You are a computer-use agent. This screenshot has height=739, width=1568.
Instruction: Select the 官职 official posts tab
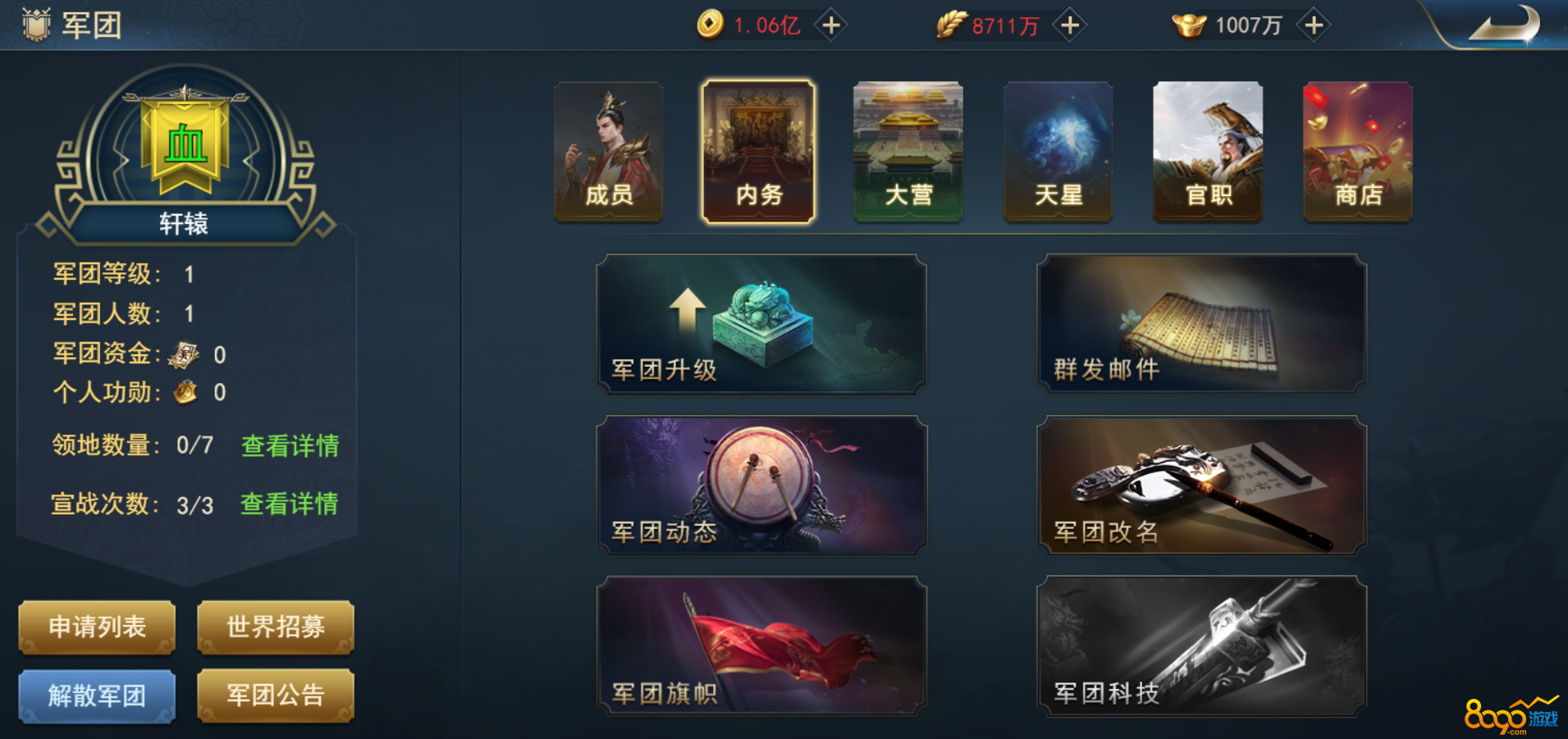tap(1208, 152)
